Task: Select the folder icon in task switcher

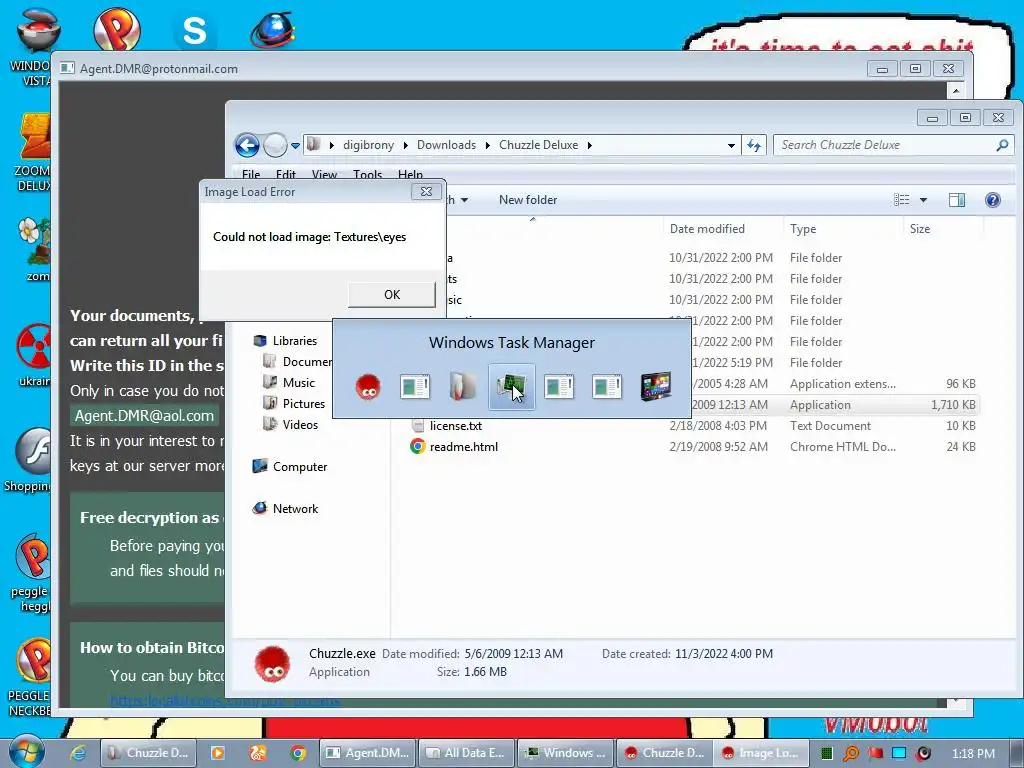Action: click(462, 387)
